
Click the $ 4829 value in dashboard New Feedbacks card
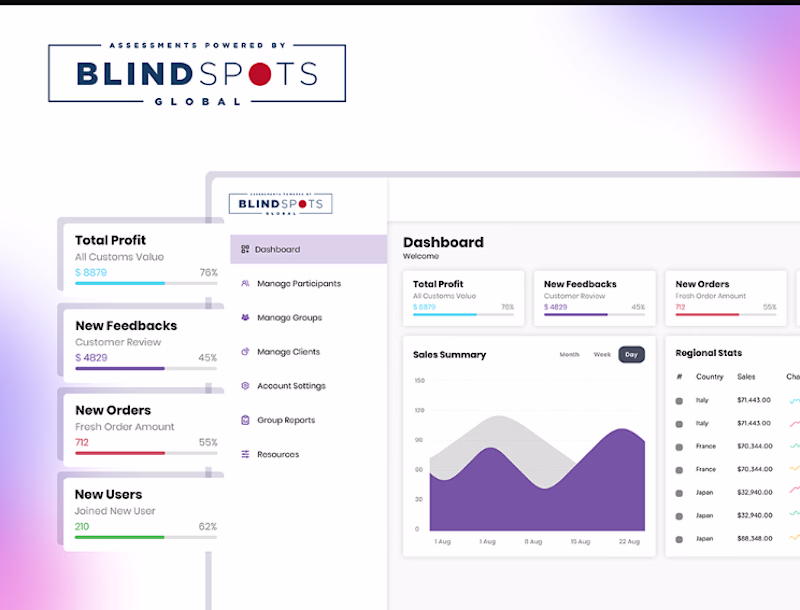[x=556, y=307]
